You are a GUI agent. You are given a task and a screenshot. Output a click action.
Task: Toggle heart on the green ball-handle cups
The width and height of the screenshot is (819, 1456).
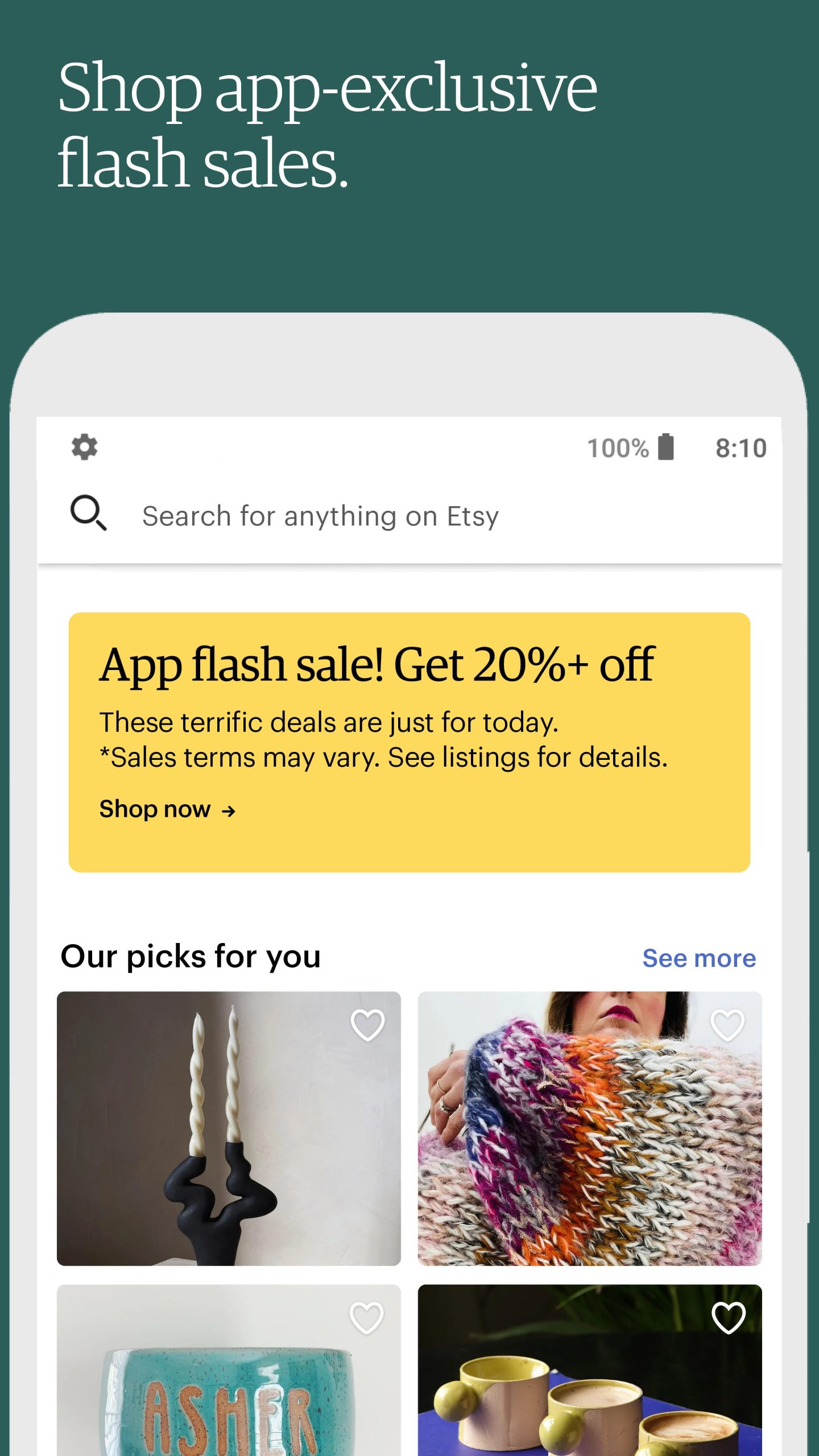tap(729, 1318)
